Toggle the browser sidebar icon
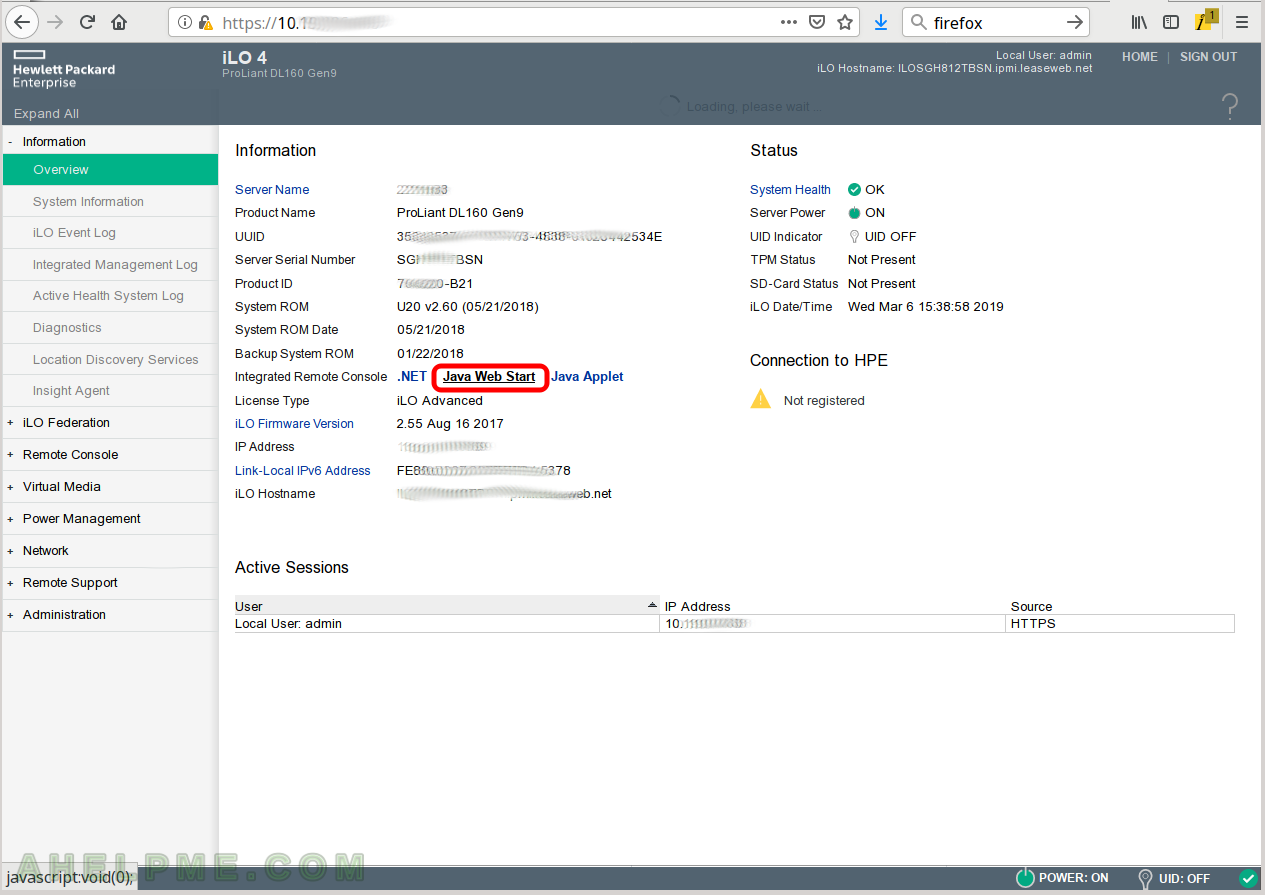 [1171, 22]
